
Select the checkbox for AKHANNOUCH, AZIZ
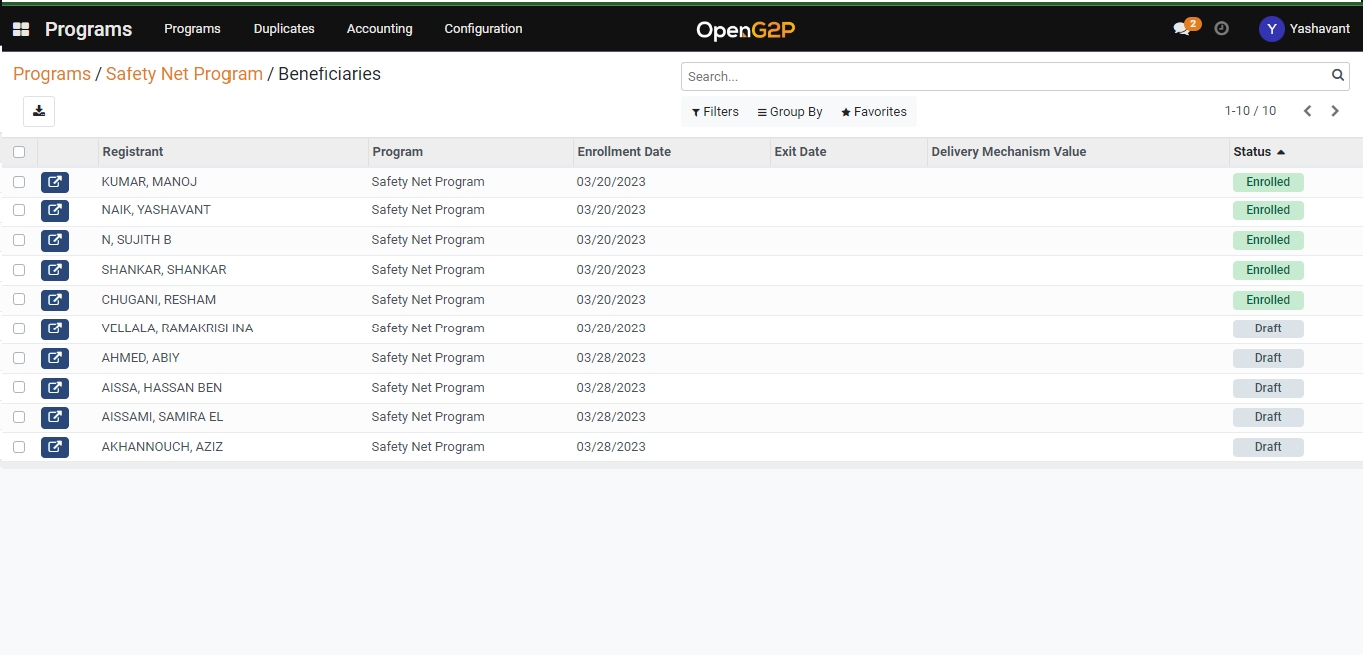19,447
